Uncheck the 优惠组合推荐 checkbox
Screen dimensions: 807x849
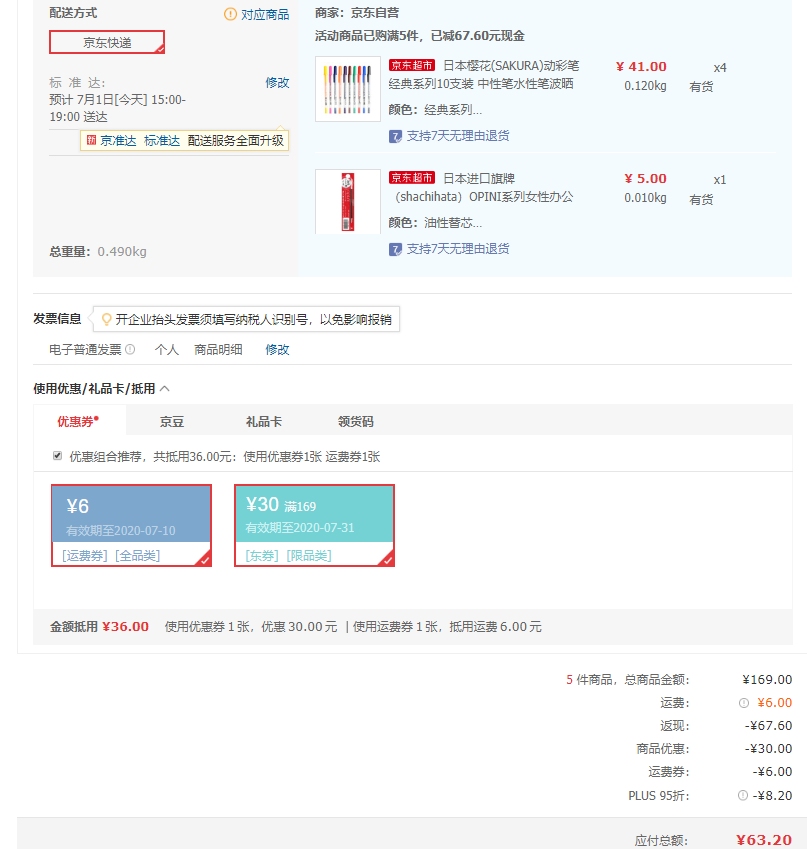tap(57, 455)
